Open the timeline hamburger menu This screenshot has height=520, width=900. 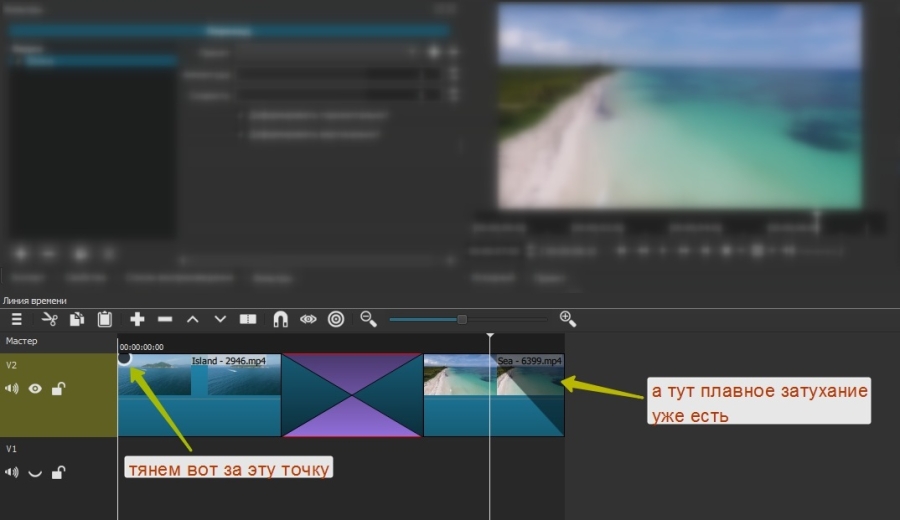pos(16,319)
